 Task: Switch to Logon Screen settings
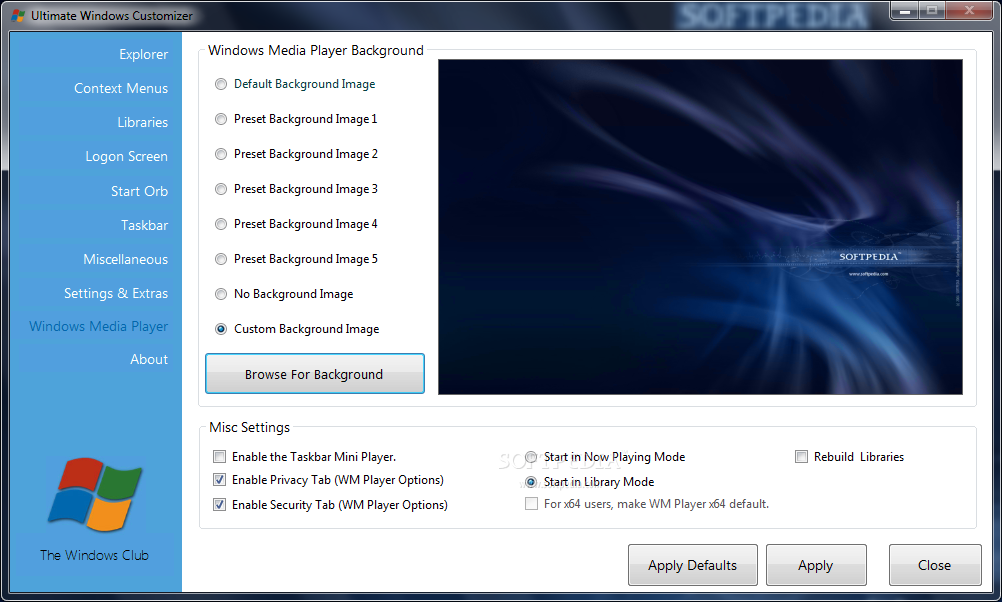coord(127,157)
